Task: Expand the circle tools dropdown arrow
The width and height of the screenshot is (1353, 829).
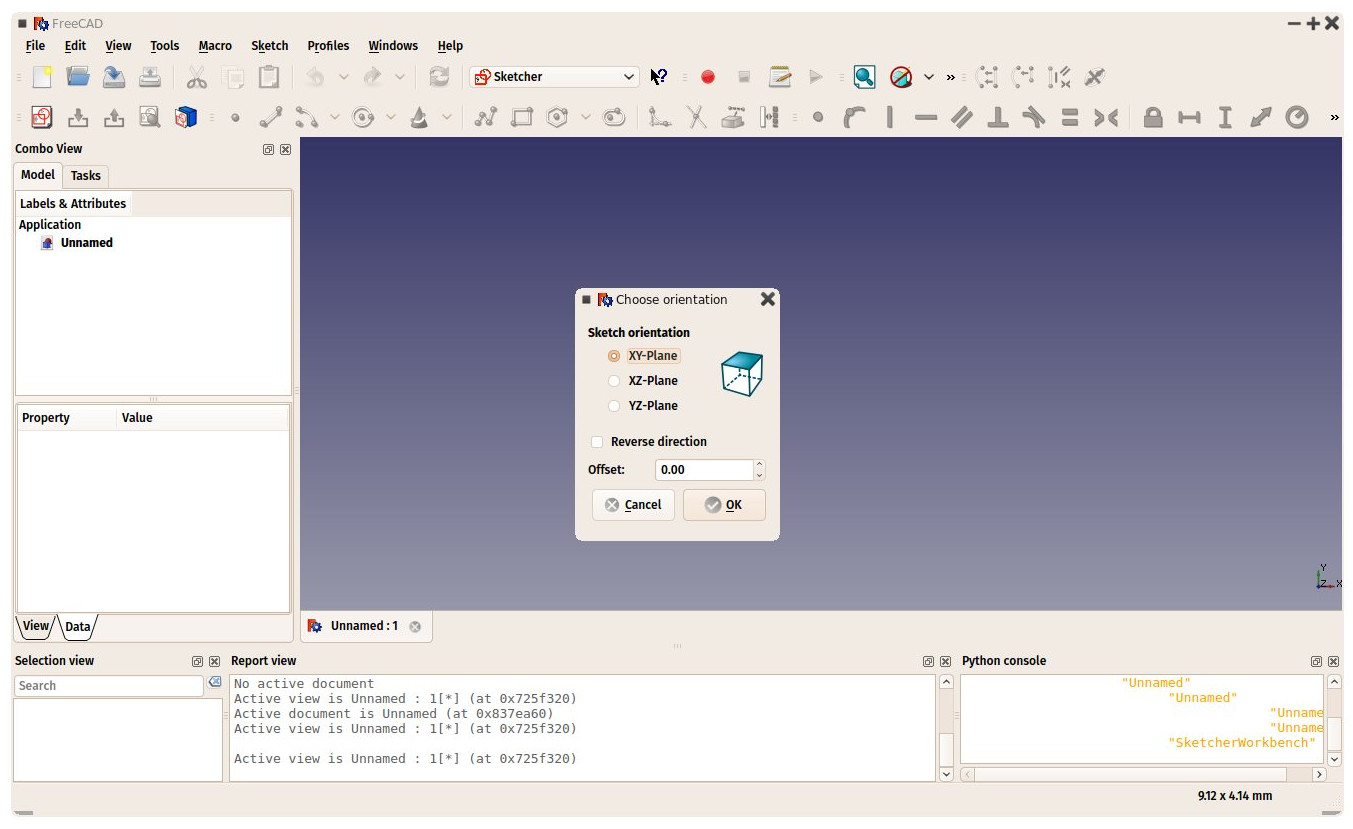Action: click(391, 117)
